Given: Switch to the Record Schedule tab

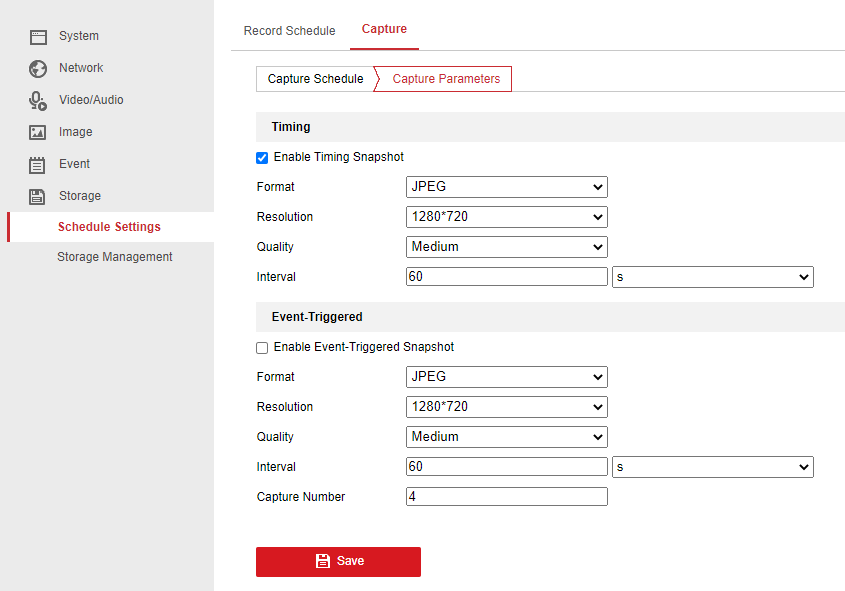Looking at the screenshot, I should [x=289, y=31].
